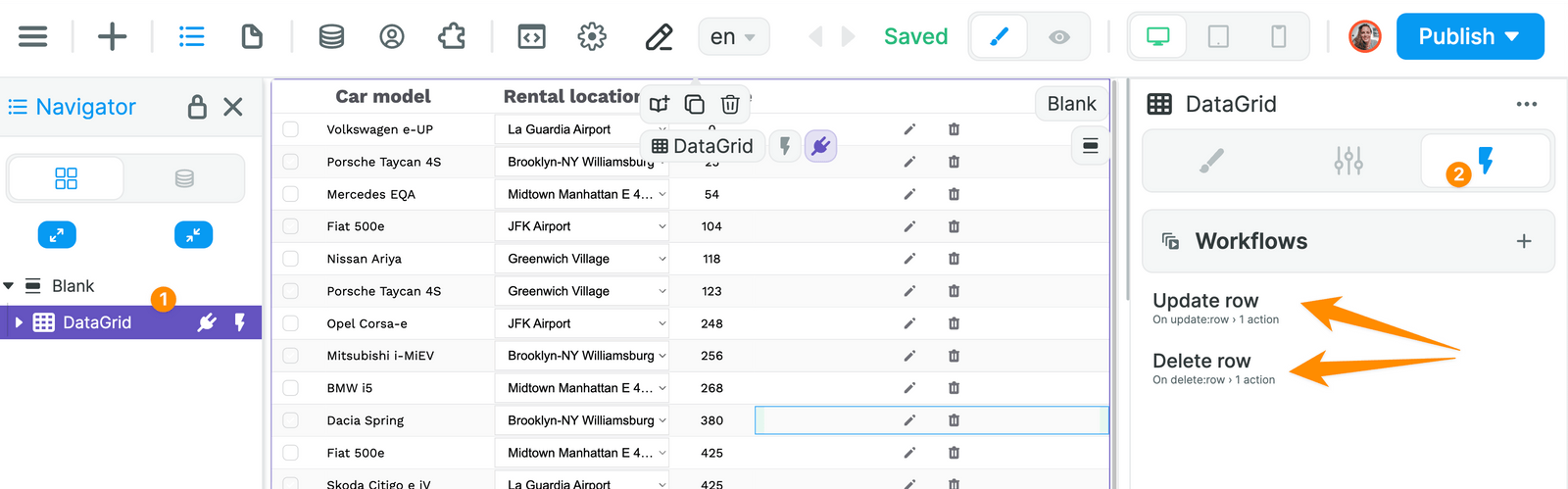Switch to the brush styling tab
1568x489 pixels.
(x=1211, y=160)
